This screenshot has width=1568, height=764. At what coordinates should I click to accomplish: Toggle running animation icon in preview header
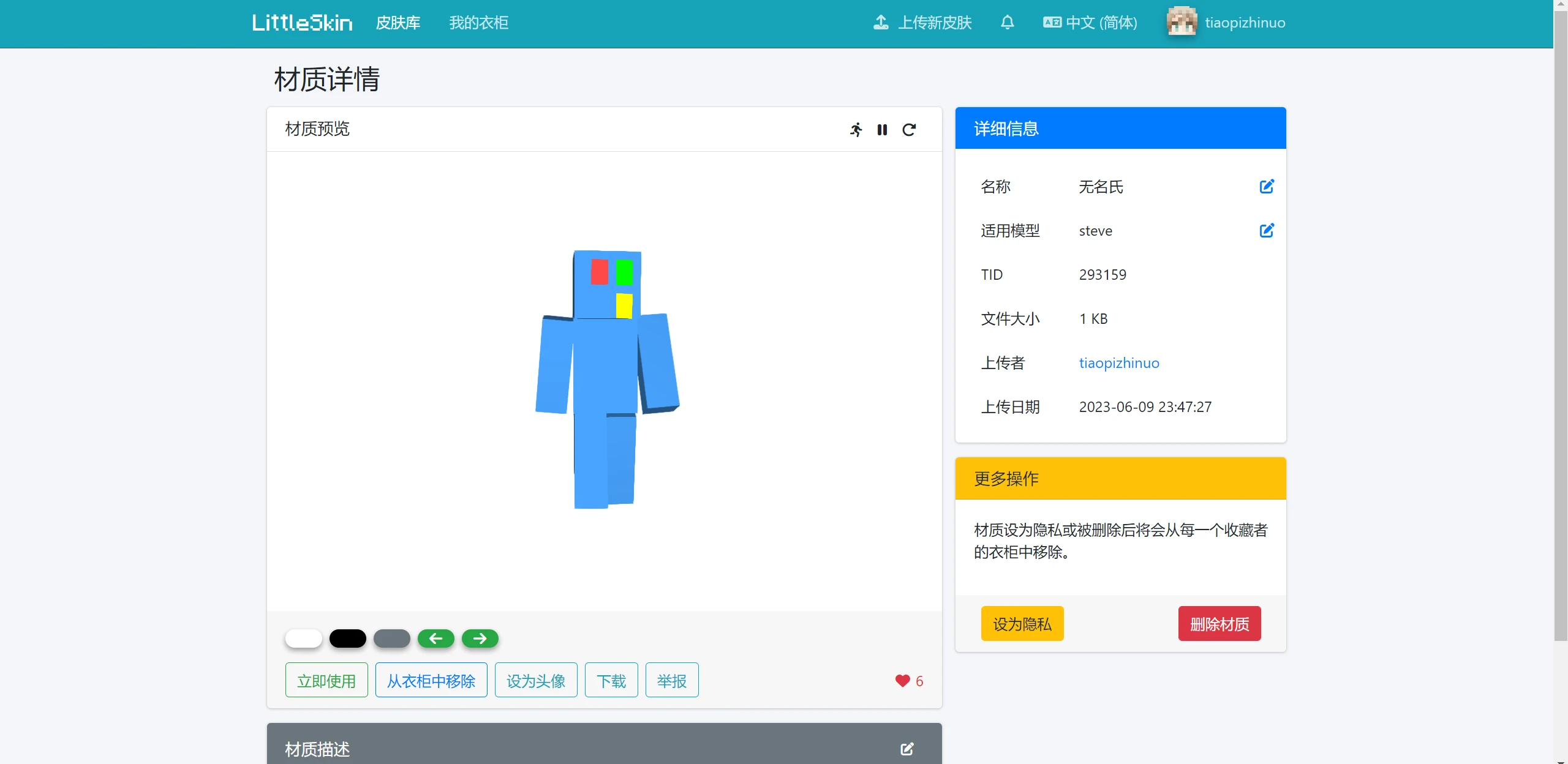click(856, 130)
